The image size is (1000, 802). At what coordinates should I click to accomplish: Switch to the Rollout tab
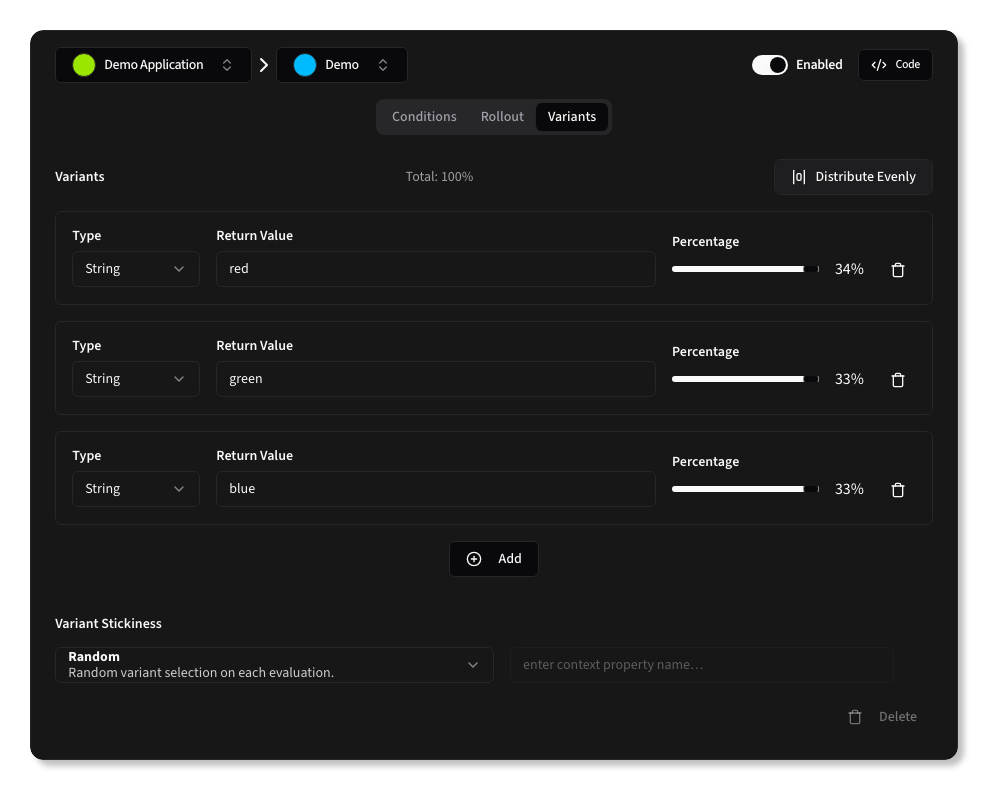click(x=502, y=117)
